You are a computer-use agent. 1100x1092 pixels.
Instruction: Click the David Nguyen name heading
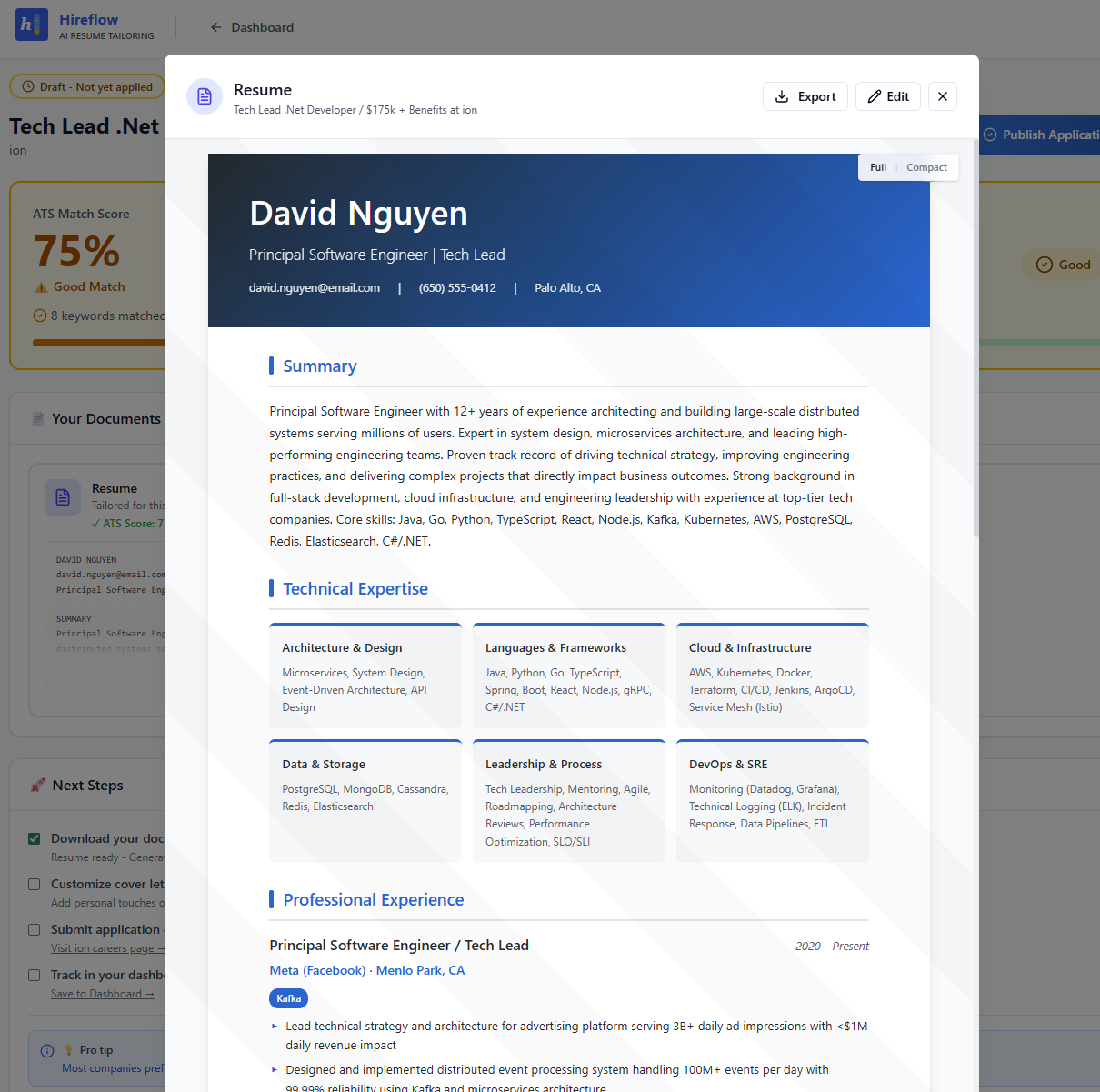click(358, 214)
